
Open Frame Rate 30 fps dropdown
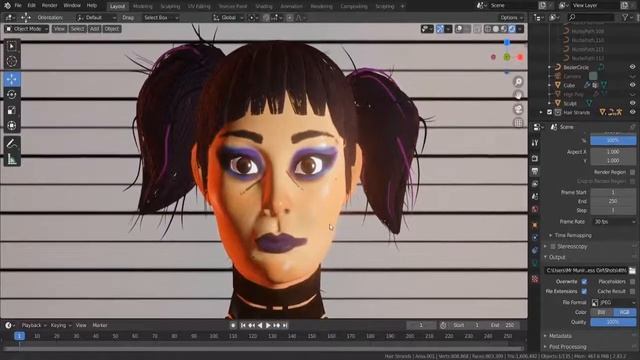tap(613, 222)
